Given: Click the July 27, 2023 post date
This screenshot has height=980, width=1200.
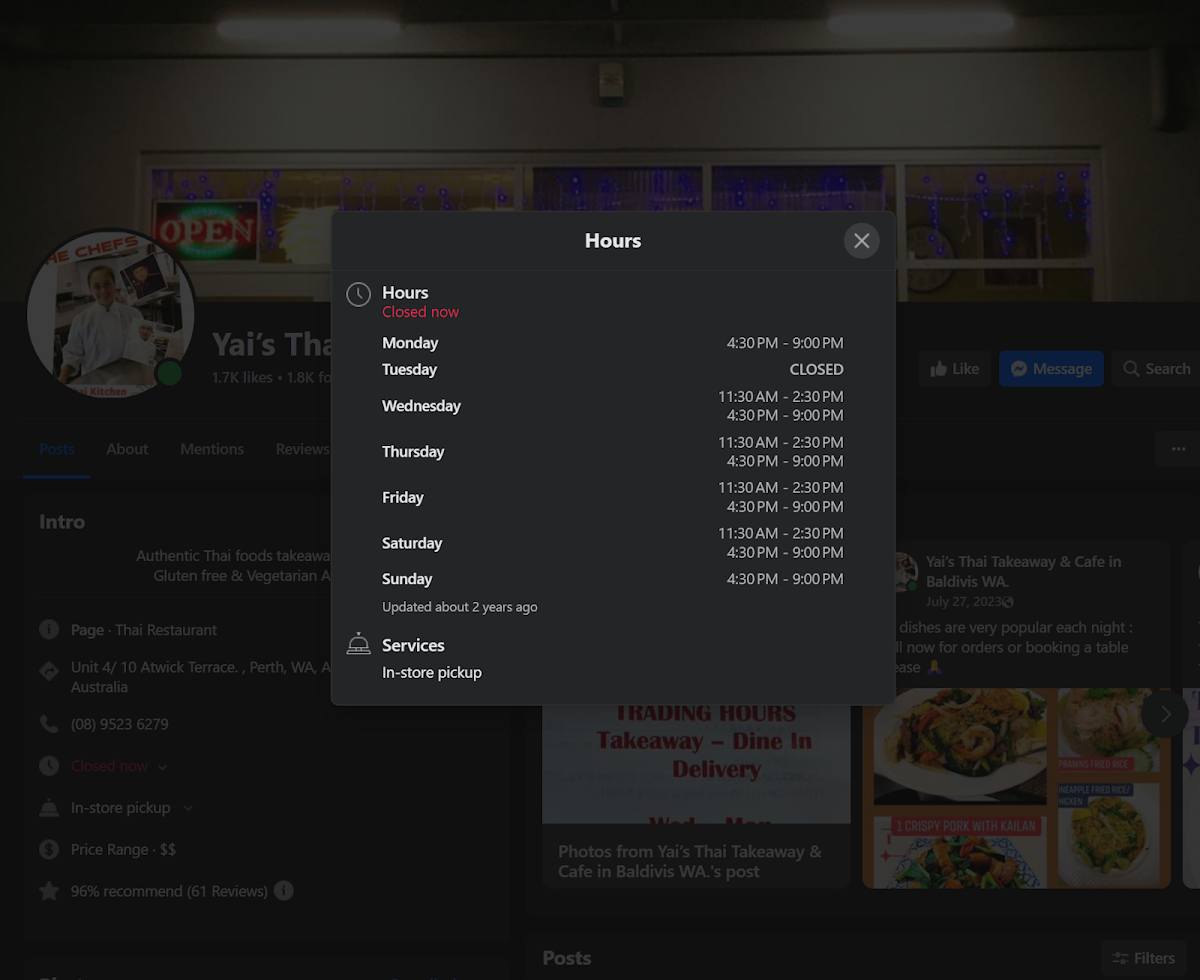Looking at the screenshot, I should pos(964,601).
